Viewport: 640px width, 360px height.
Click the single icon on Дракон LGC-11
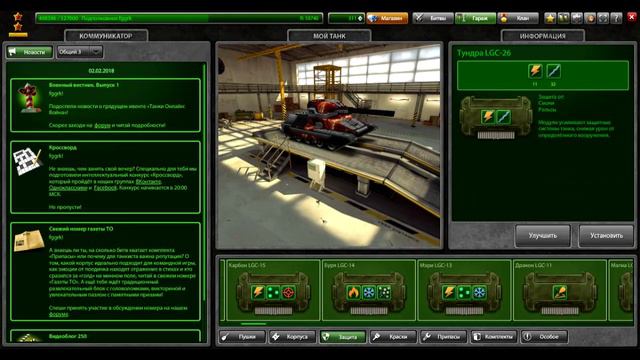click(x=560, y=292)
